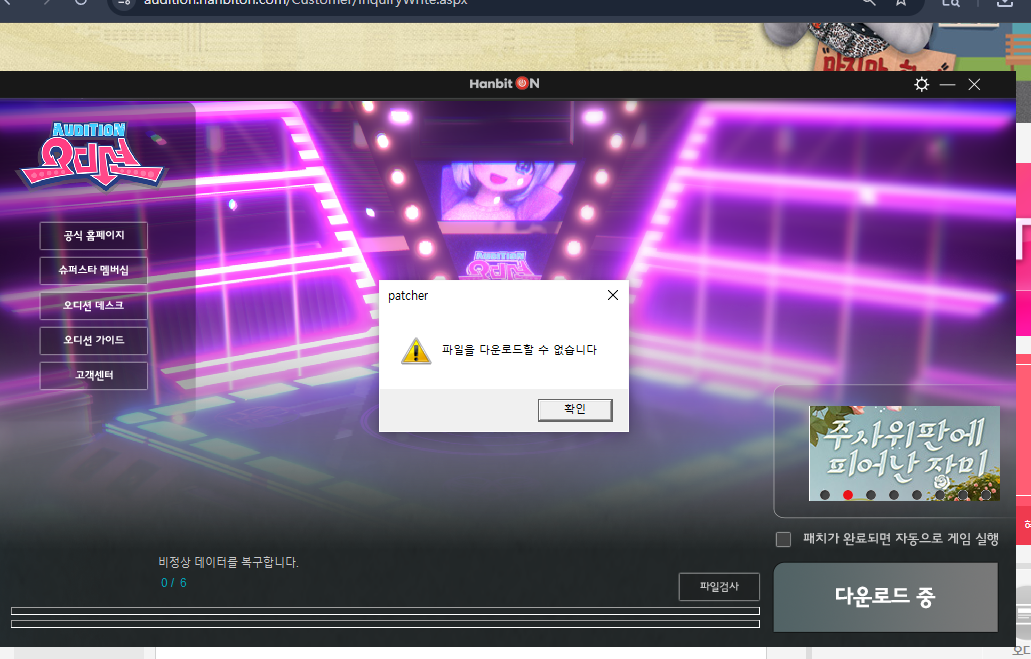Click the yellow warning icon in the dialog

[415, 350]
